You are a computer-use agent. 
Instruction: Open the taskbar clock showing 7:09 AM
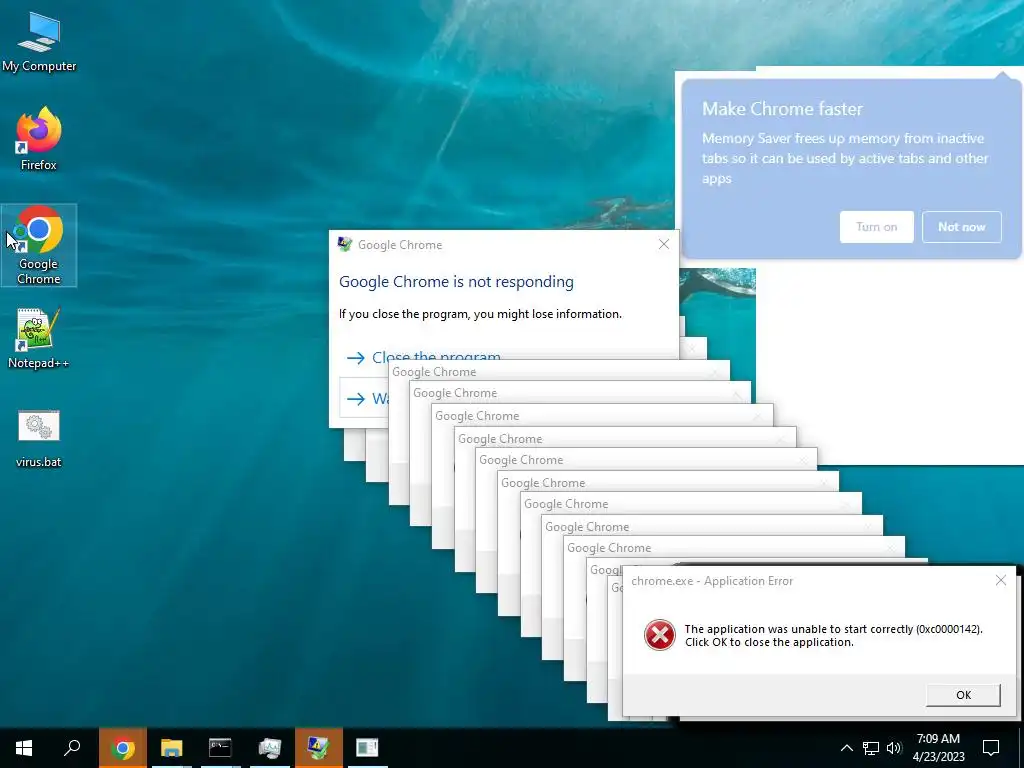(x=938, y=748)
